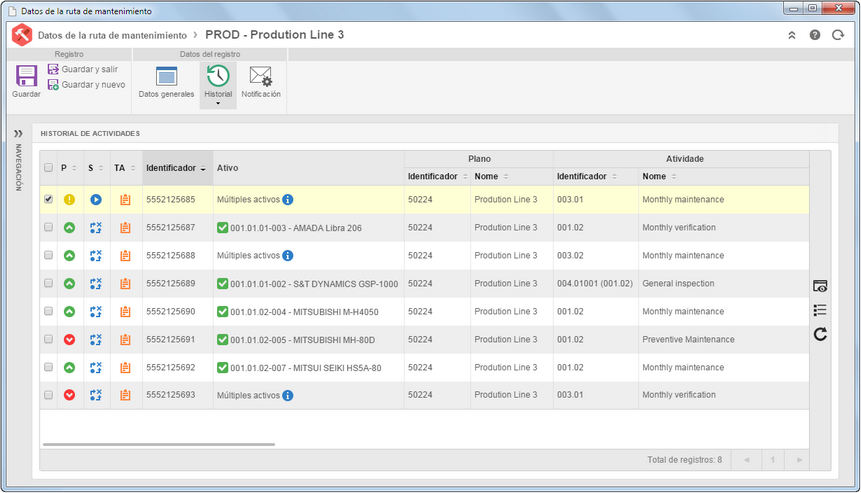This screenshot has height=493, width=861.
Task: Select cell 001.01.02-004 - MITSUBISHI M-H4050
Action: tap(309, 311)
